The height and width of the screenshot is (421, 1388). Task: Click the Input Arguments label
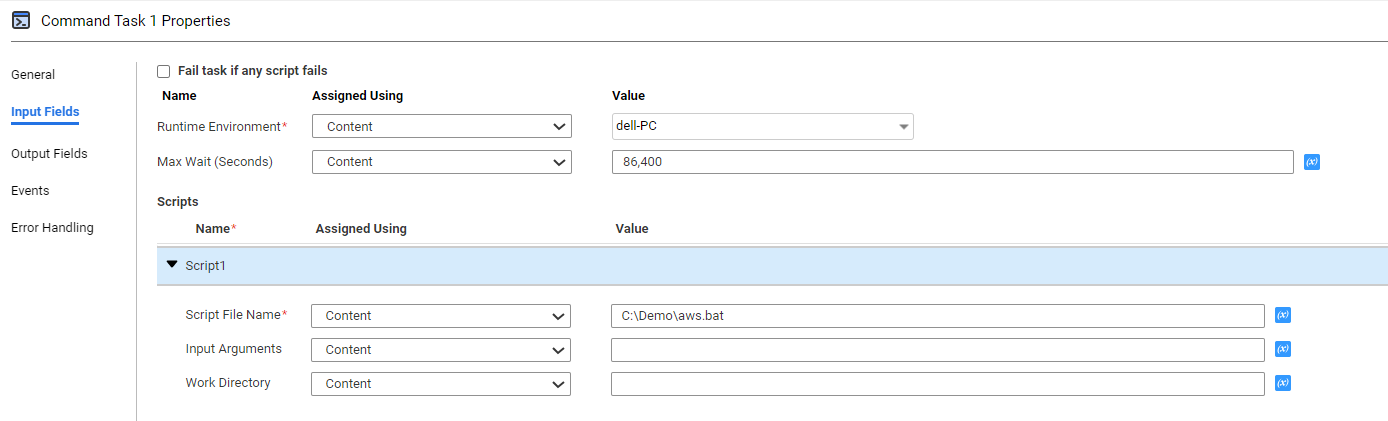click(234, 349)
